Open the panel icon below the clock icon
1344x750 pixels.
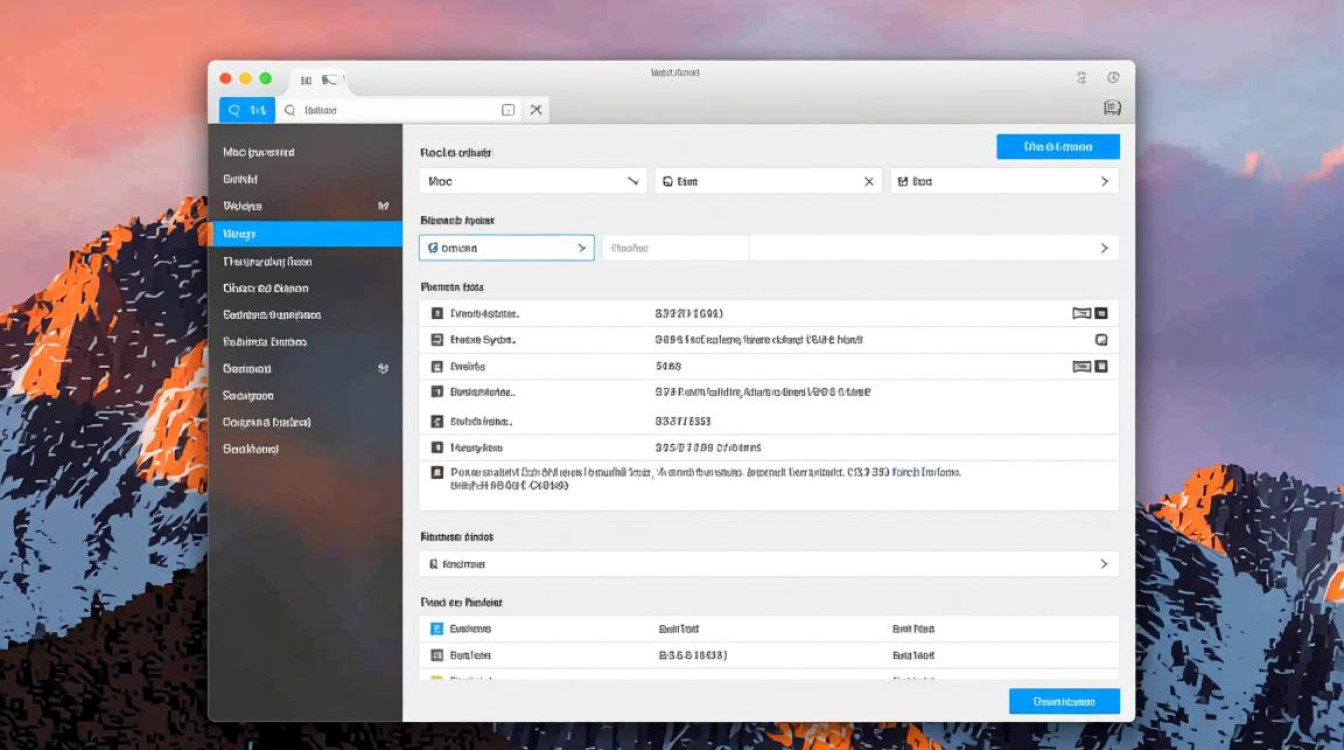click(x=1112, y=108)
